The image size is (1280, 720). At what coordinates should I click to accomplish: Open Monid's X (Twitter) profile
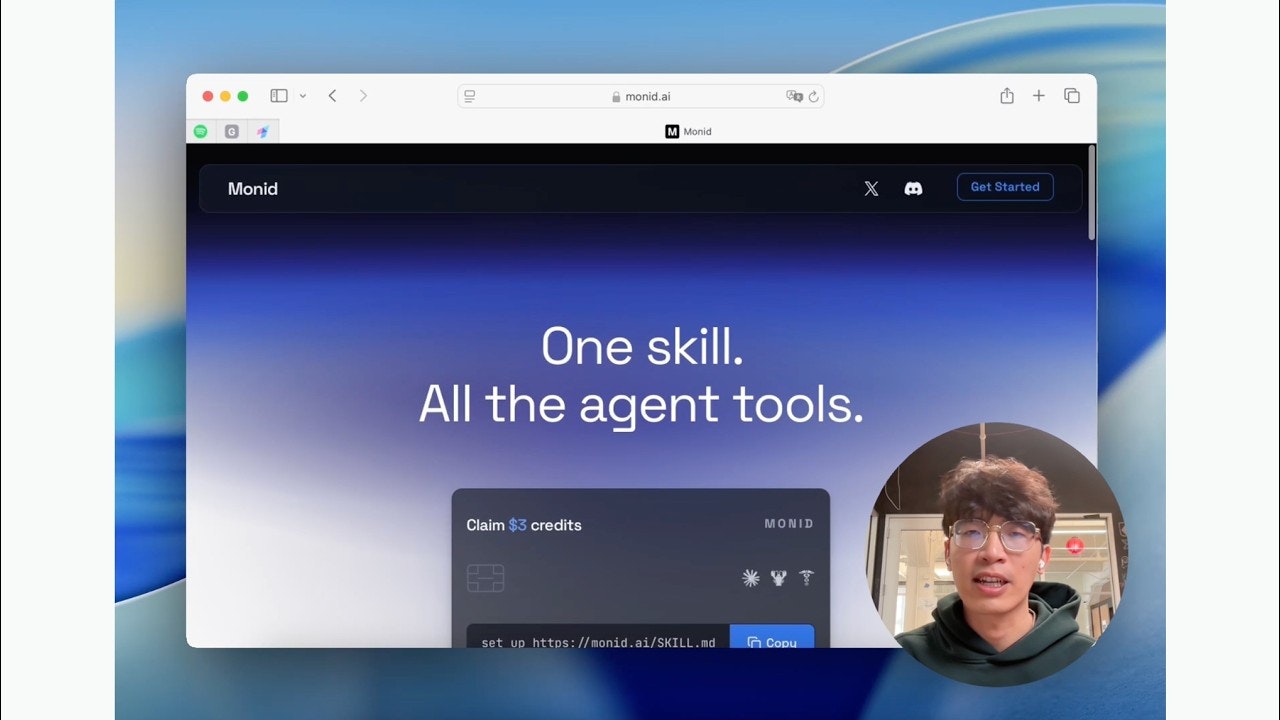click(x=871, y=188)
